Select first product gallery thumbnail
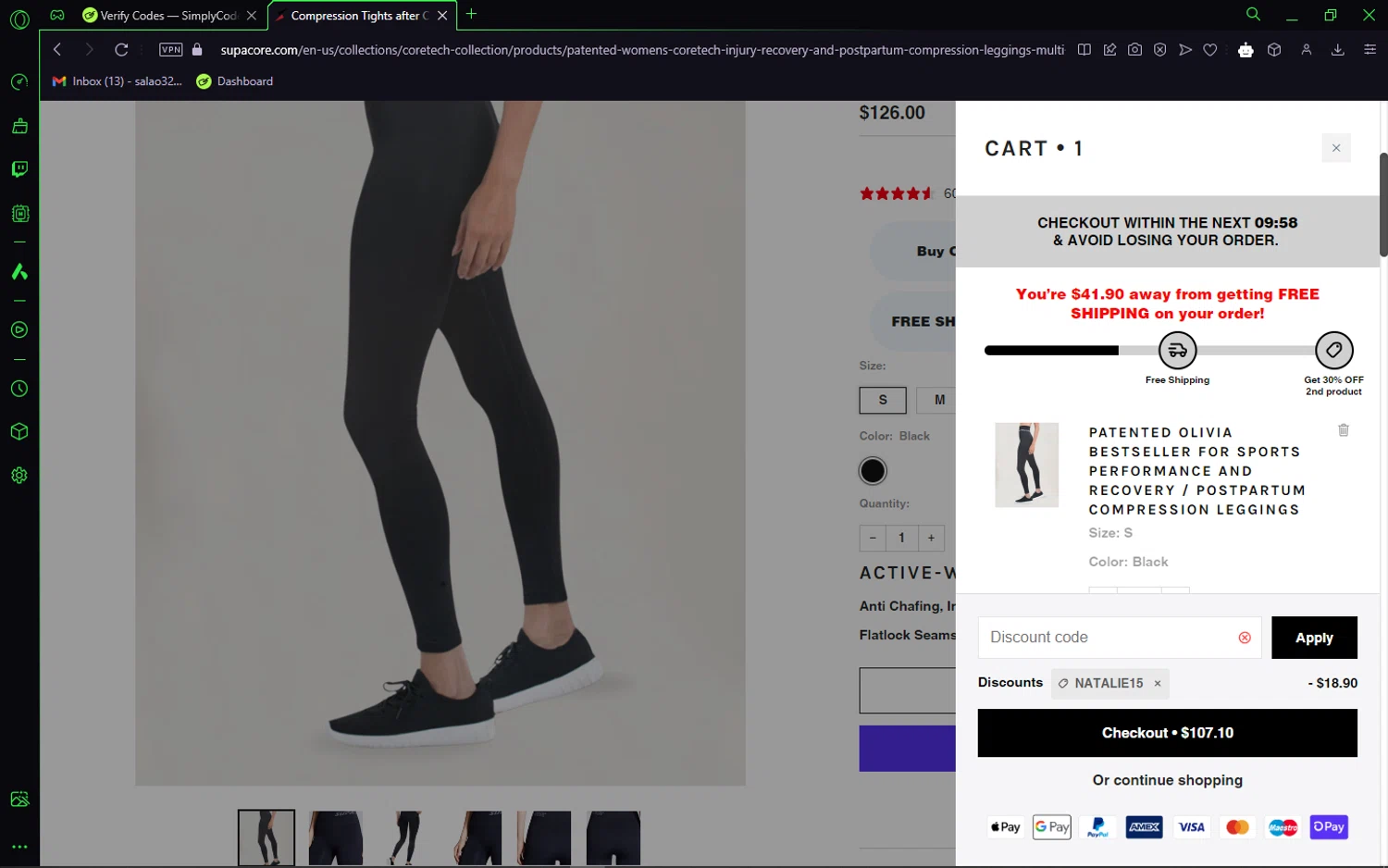 click(266, 837)
